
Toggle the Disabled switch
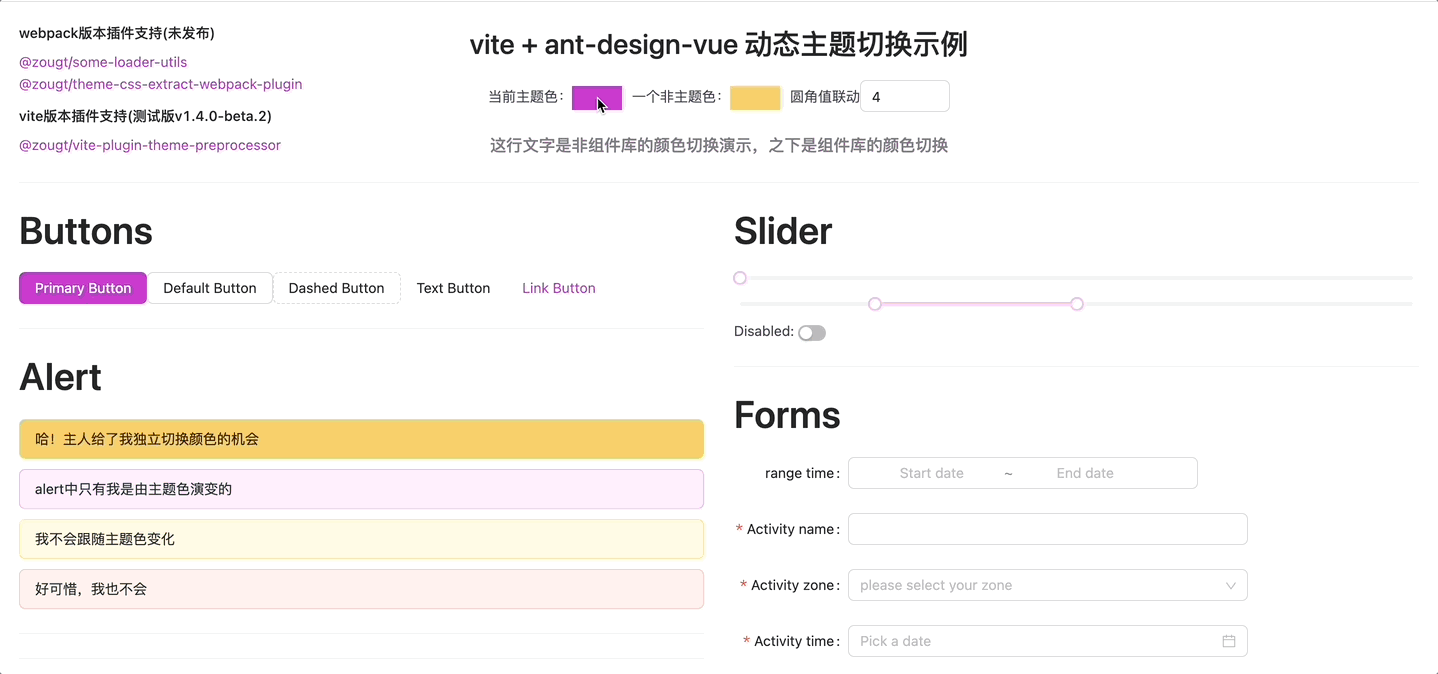tap(812, 333)
